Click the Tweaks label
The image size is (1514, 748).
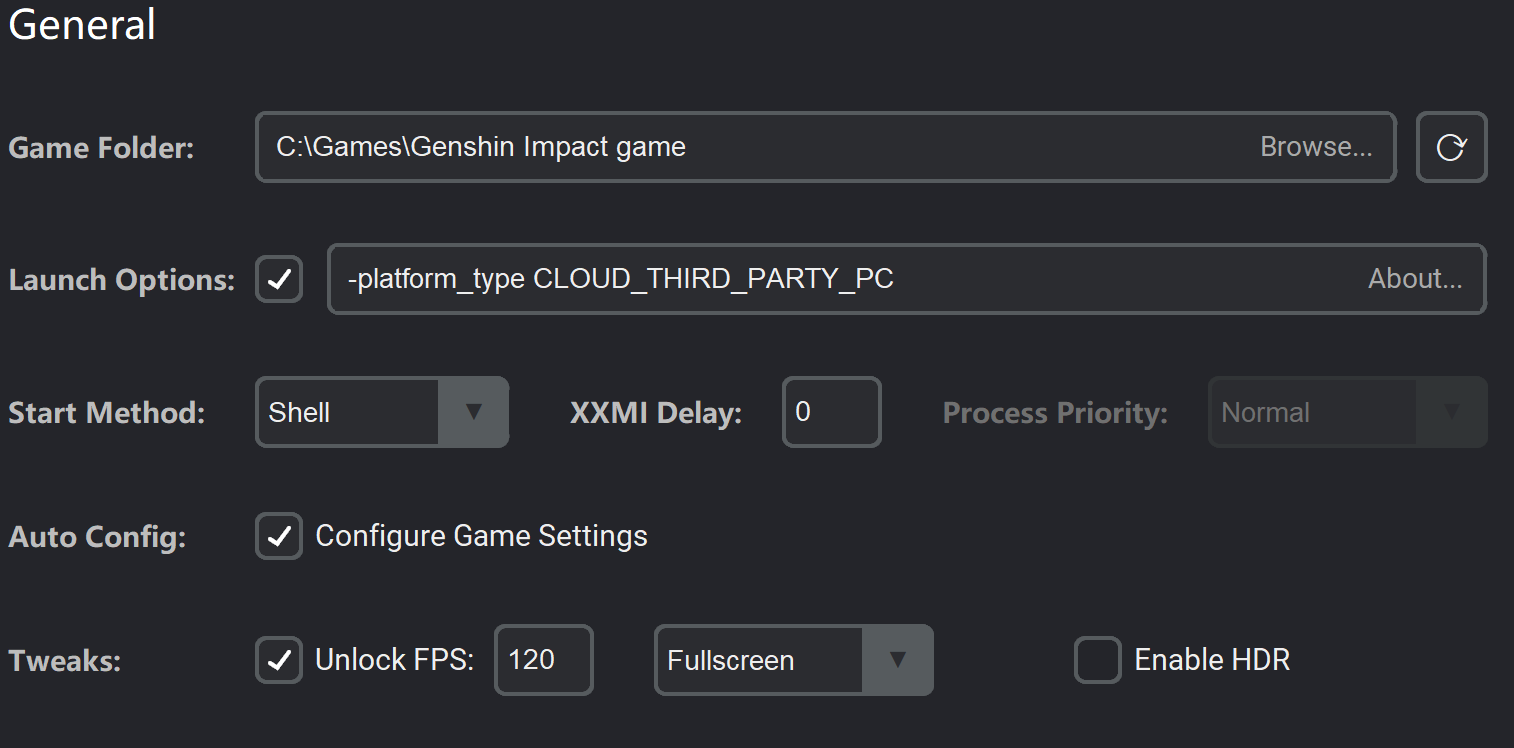(x=64, y=661)
